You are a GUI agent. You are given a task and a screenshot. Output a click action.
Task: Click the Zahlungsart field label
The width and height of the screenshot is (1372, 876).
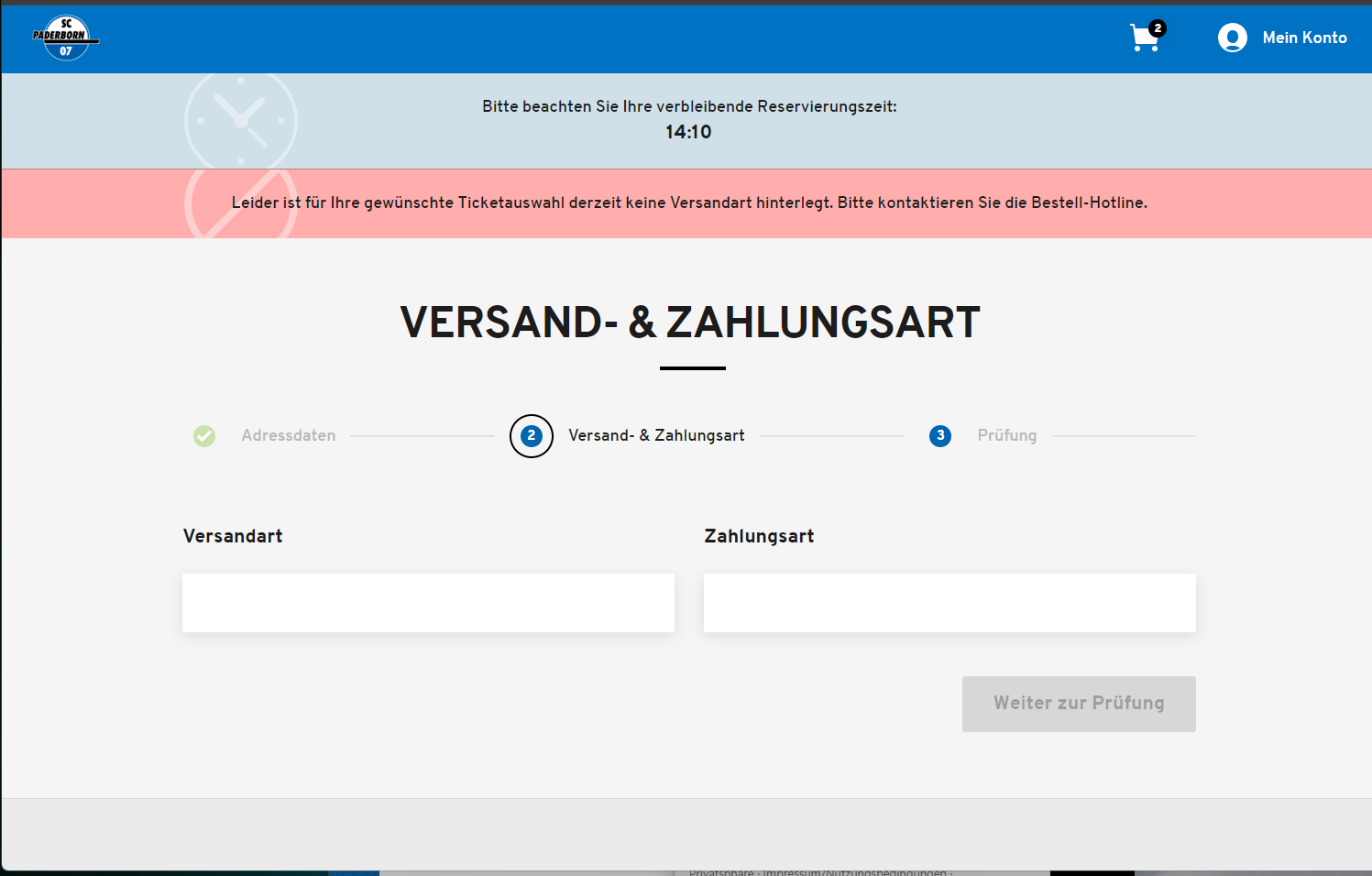click(x=759, y=536)
